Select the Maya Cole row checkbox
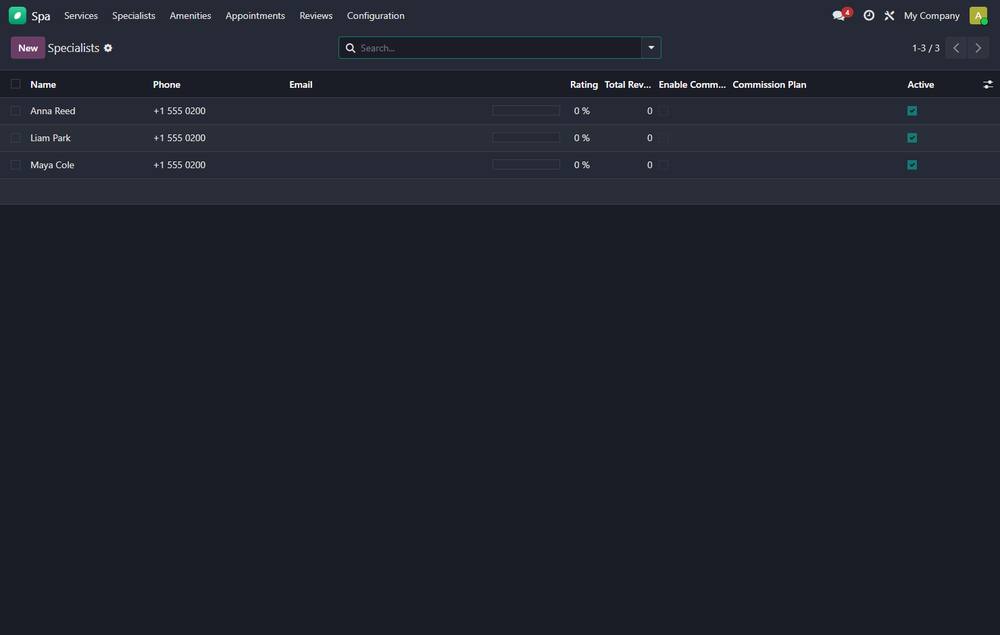 (15, 164)
